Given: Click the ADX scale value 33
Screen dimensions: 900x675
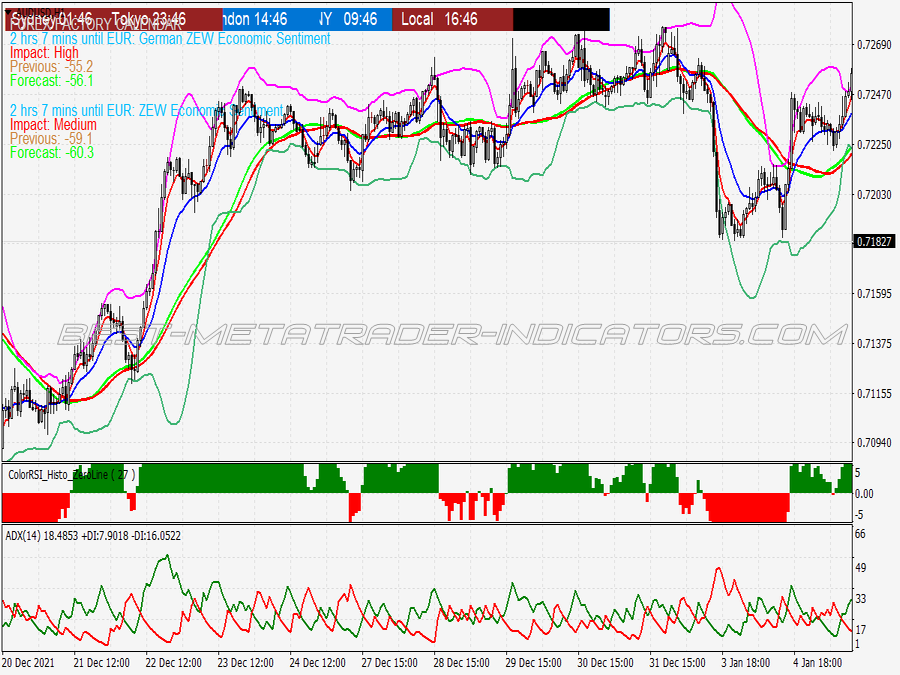Looking at the screenshot, I should 860,599.
